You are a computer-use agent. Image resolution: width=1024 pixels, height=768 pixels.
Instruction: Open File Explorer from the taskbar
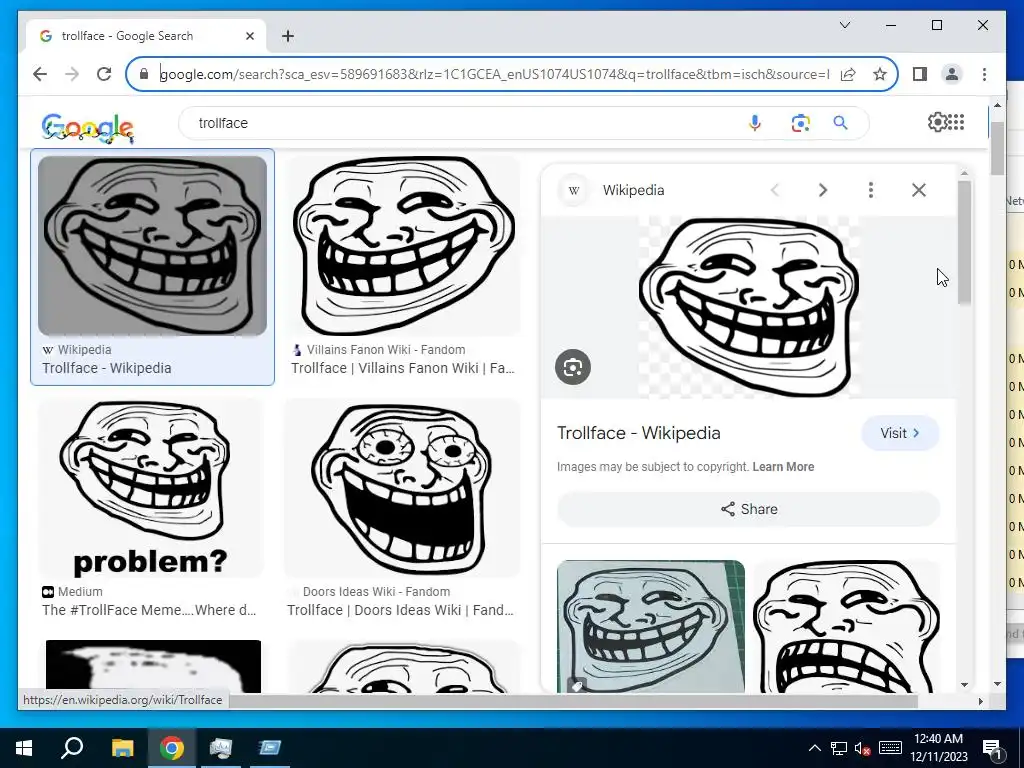[122, 748]
